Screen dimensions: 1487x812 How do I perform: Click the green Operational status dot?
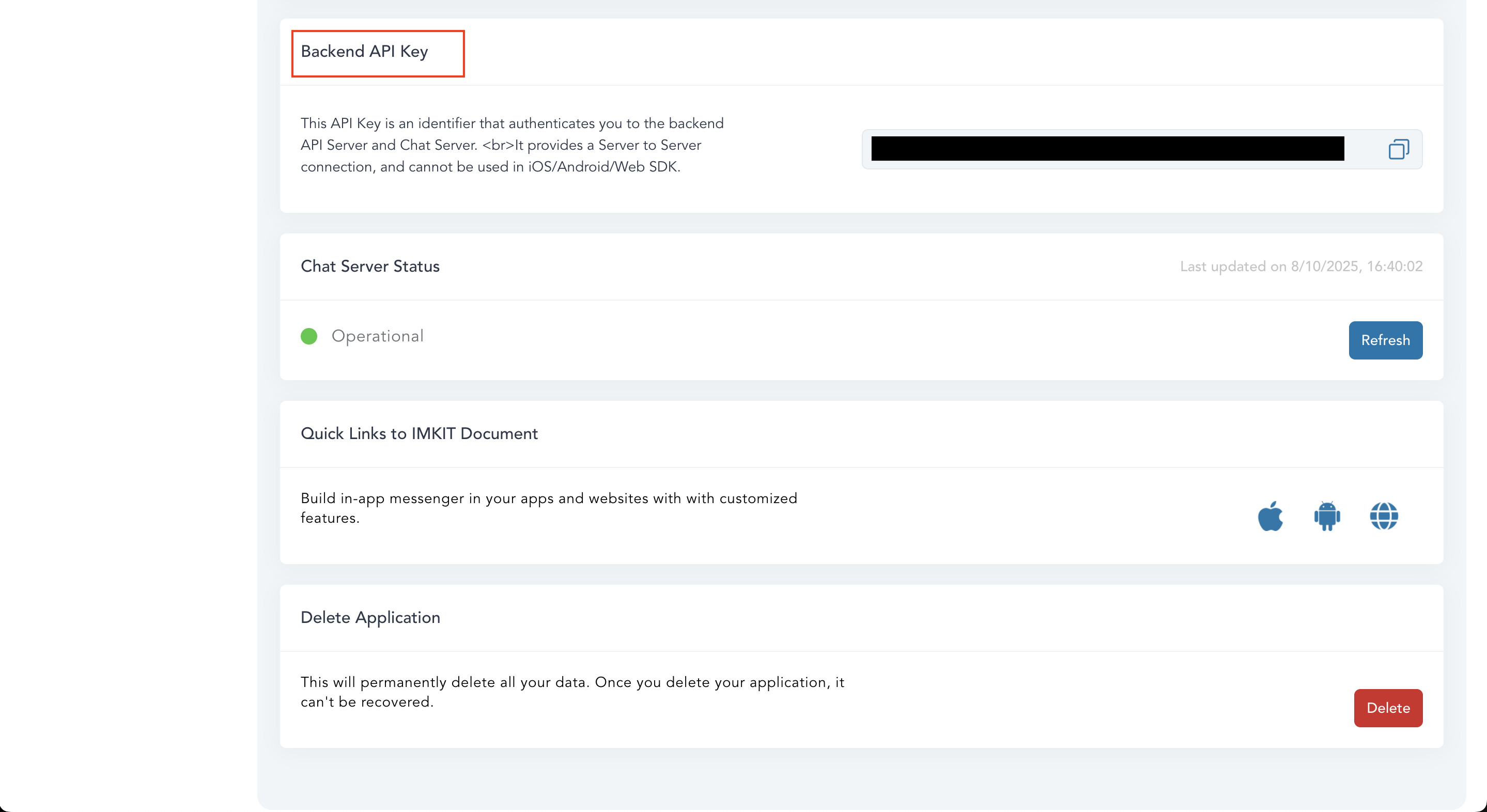click(309, 336)
